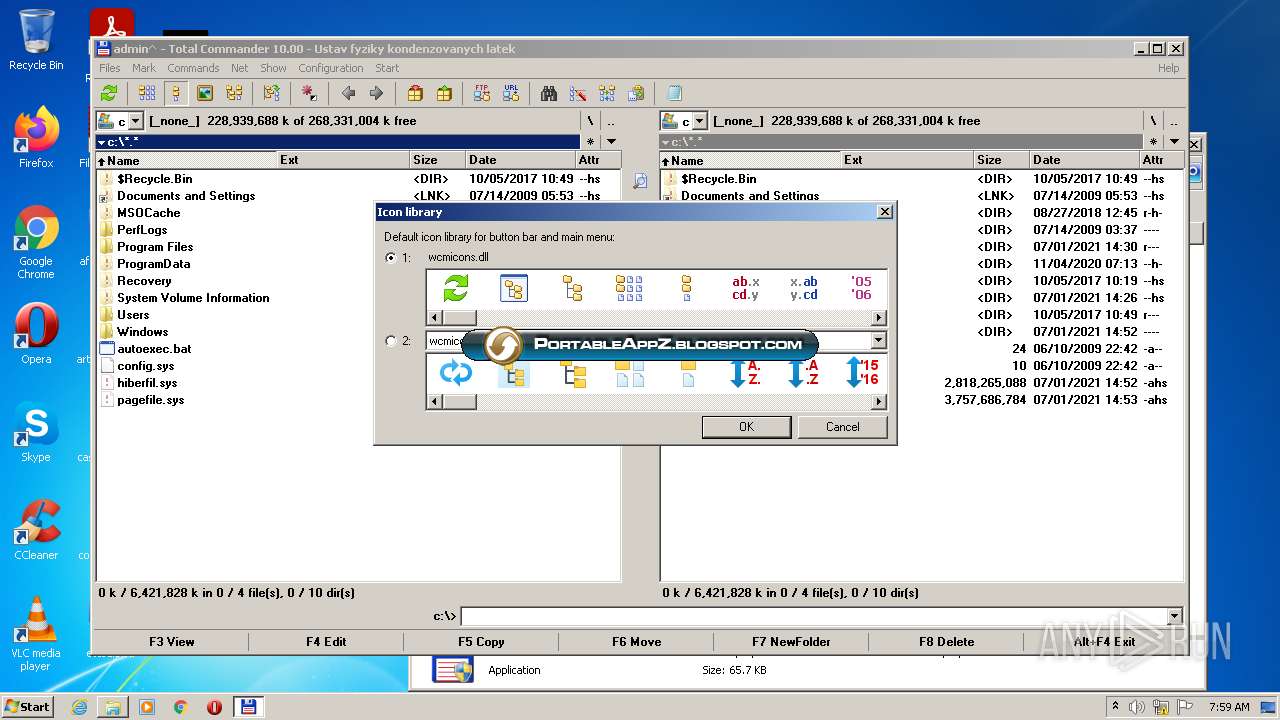The height and width of the screenshot is (720, 1280).
Task: Click the pack files gift-box icon
Action: pos(415,93)
